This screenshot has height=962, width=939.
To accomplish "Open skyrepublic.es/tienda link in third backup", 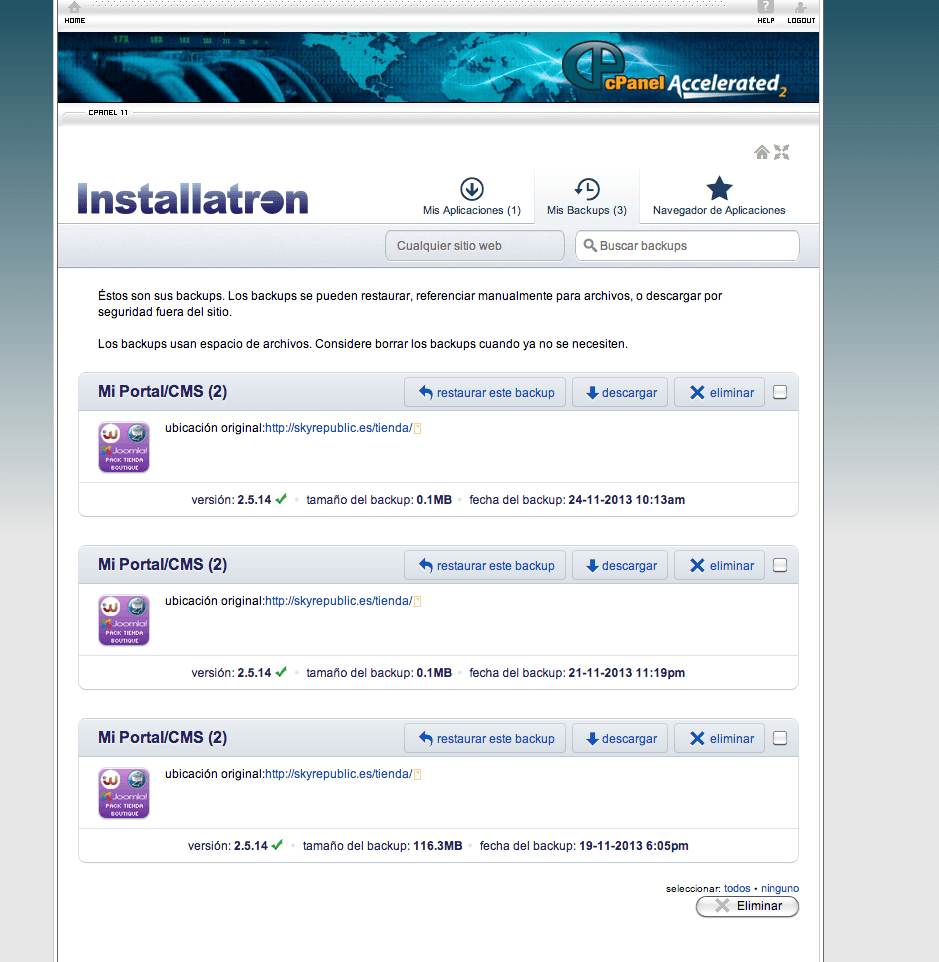I will click(339, 774).
